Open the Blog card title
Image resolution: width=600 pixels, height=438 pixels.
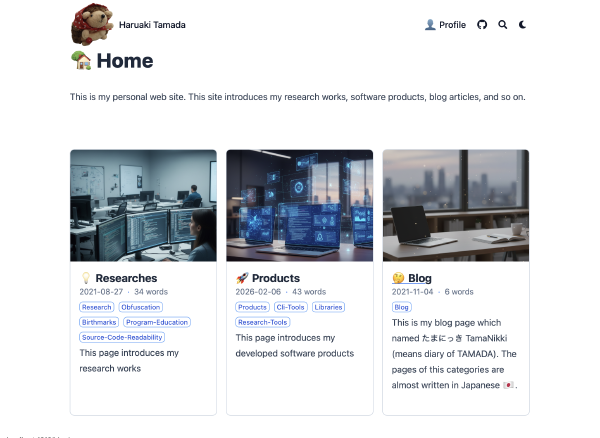[x=420, y=278]
